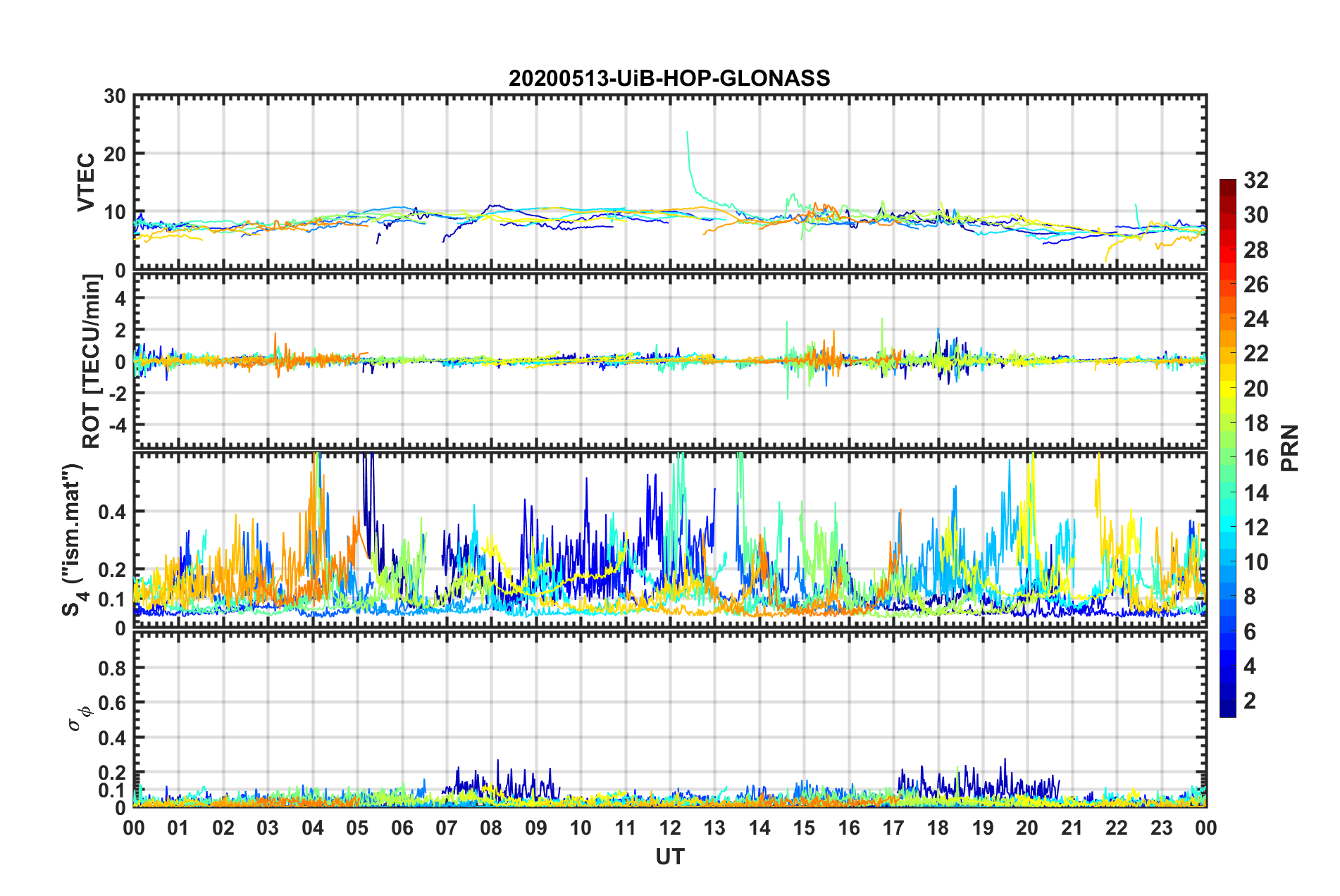This screenshot has height=896, width=1340.
Task: Click the 26 label on PRN colorbar
Action: pyautogui.click(x=1255, y=285)
